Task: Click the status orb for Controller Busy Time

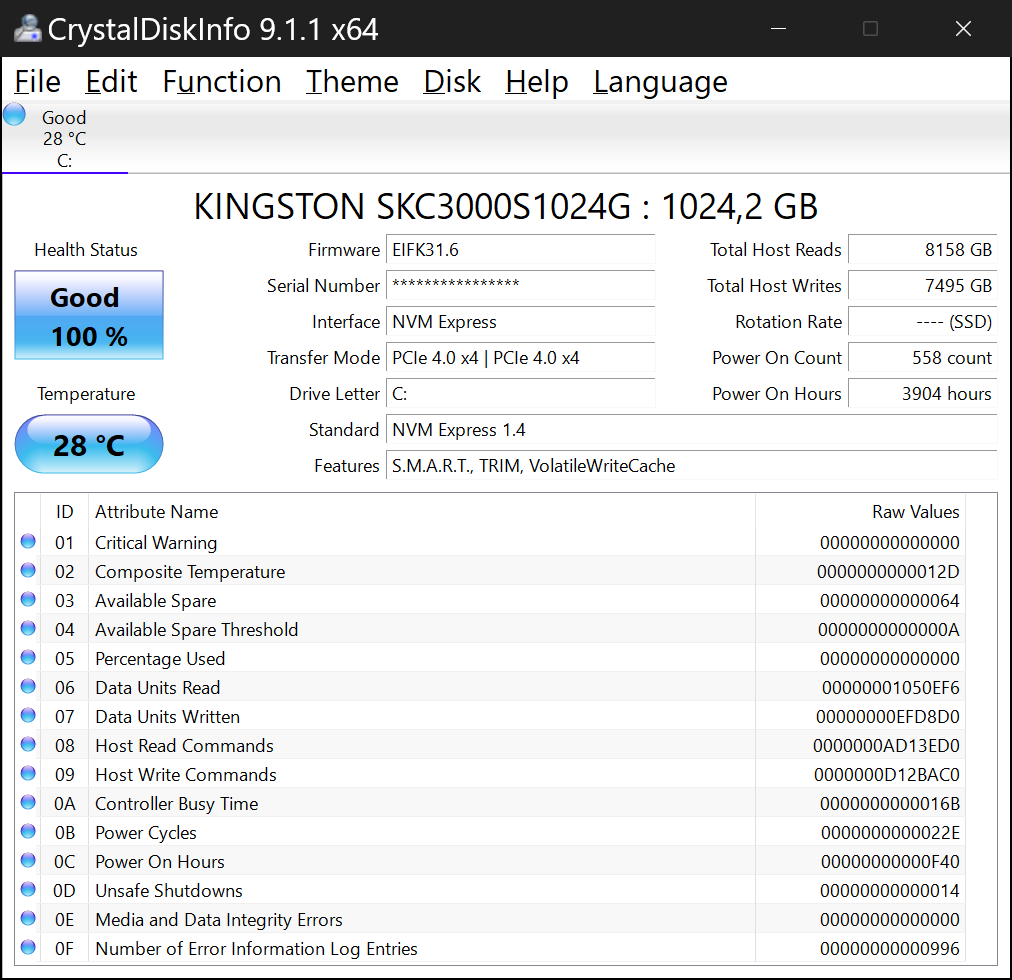Action: tap(28, 802)
